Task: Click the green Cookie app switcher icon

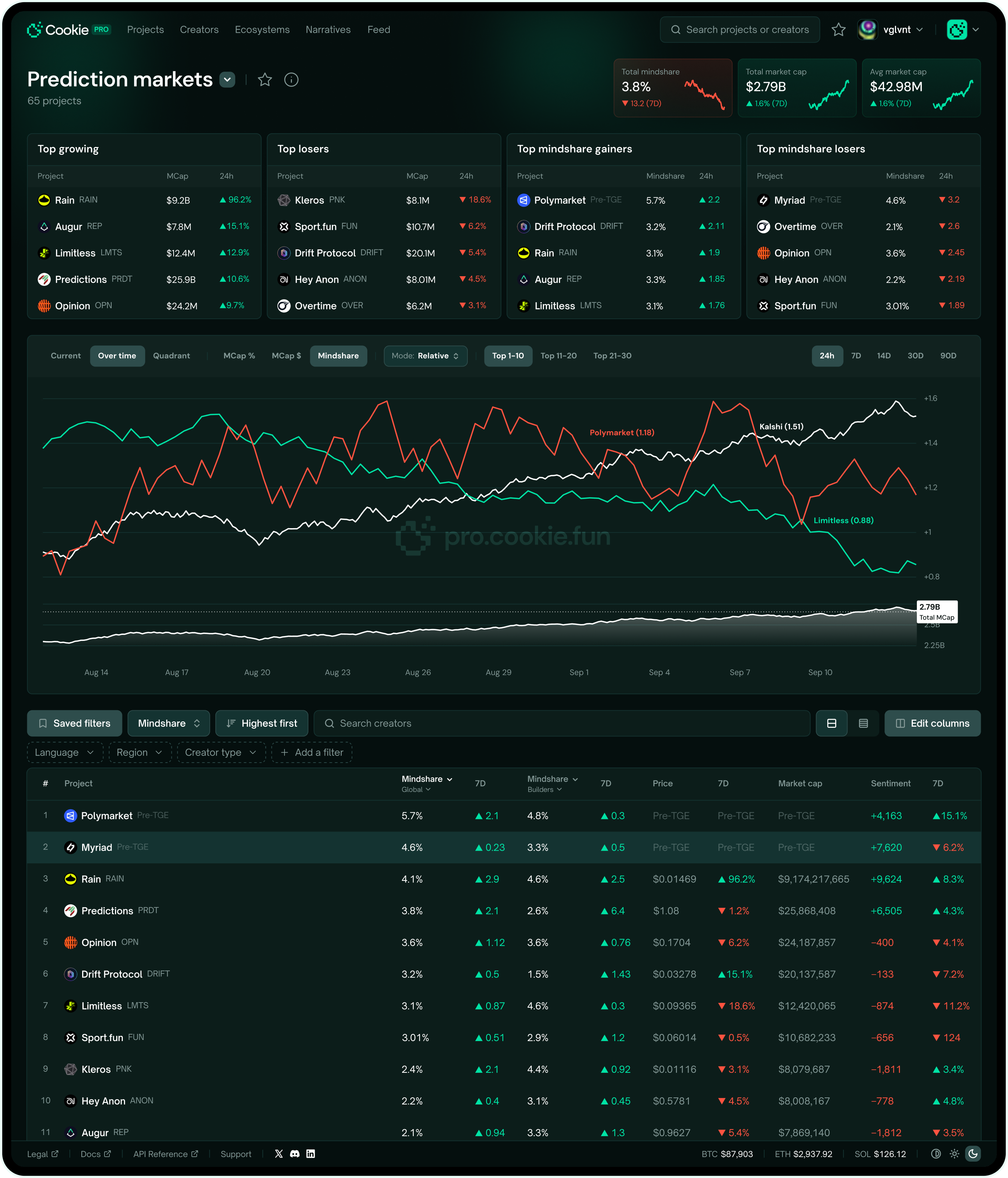Action: (x=957, y=29)
